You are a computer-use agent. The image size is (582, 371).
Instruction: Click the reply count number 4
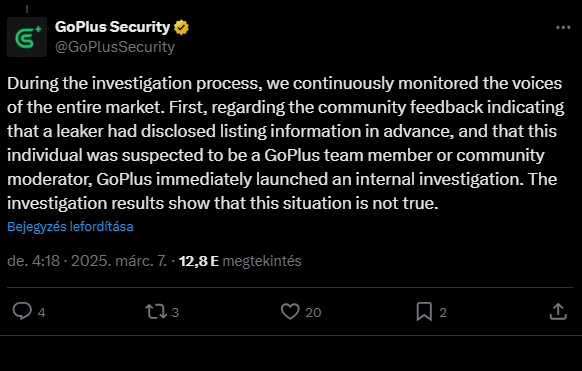tap(42, 313)
